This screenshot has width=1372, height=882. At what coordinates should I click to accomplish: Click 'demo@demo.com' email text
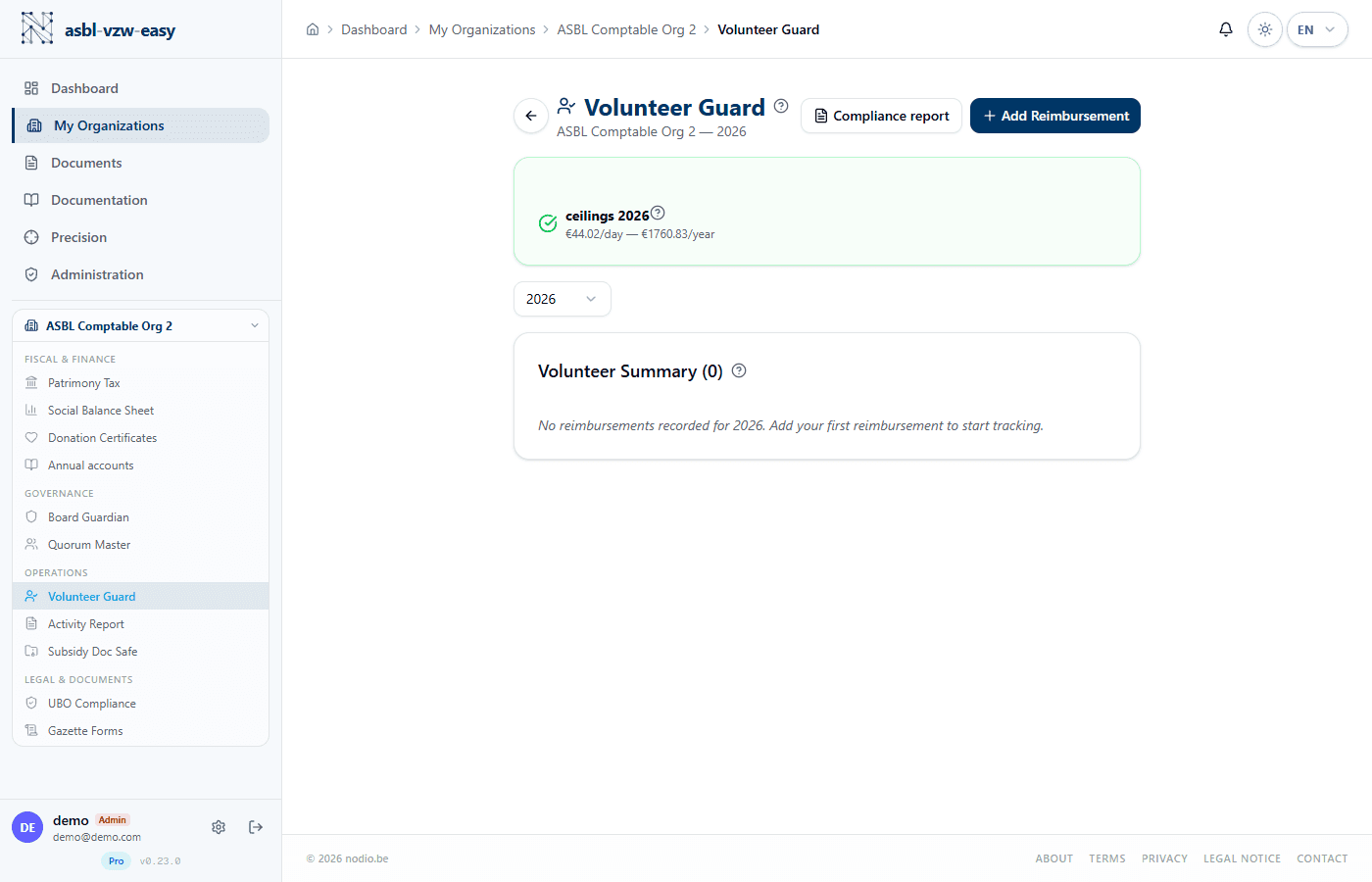pos(97,837)
